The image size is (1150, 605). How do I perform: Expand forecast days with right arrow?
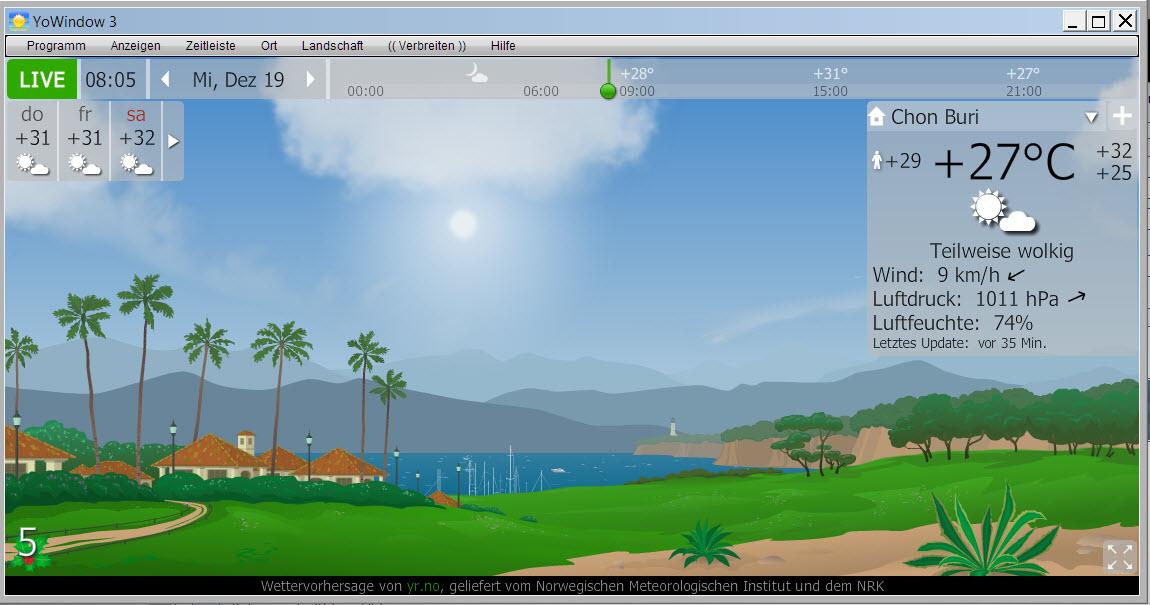(173, 141)
